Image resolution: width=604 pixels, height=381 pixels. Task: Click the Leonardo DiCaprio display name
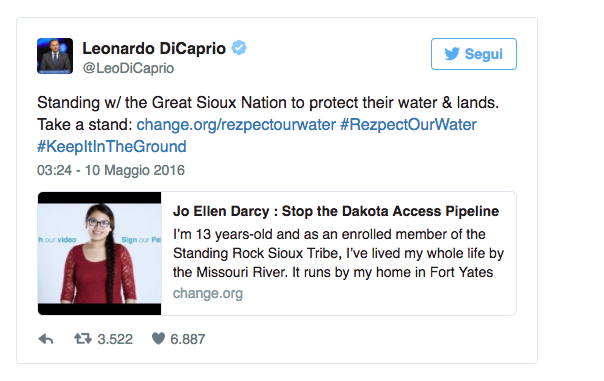point(154,49)
